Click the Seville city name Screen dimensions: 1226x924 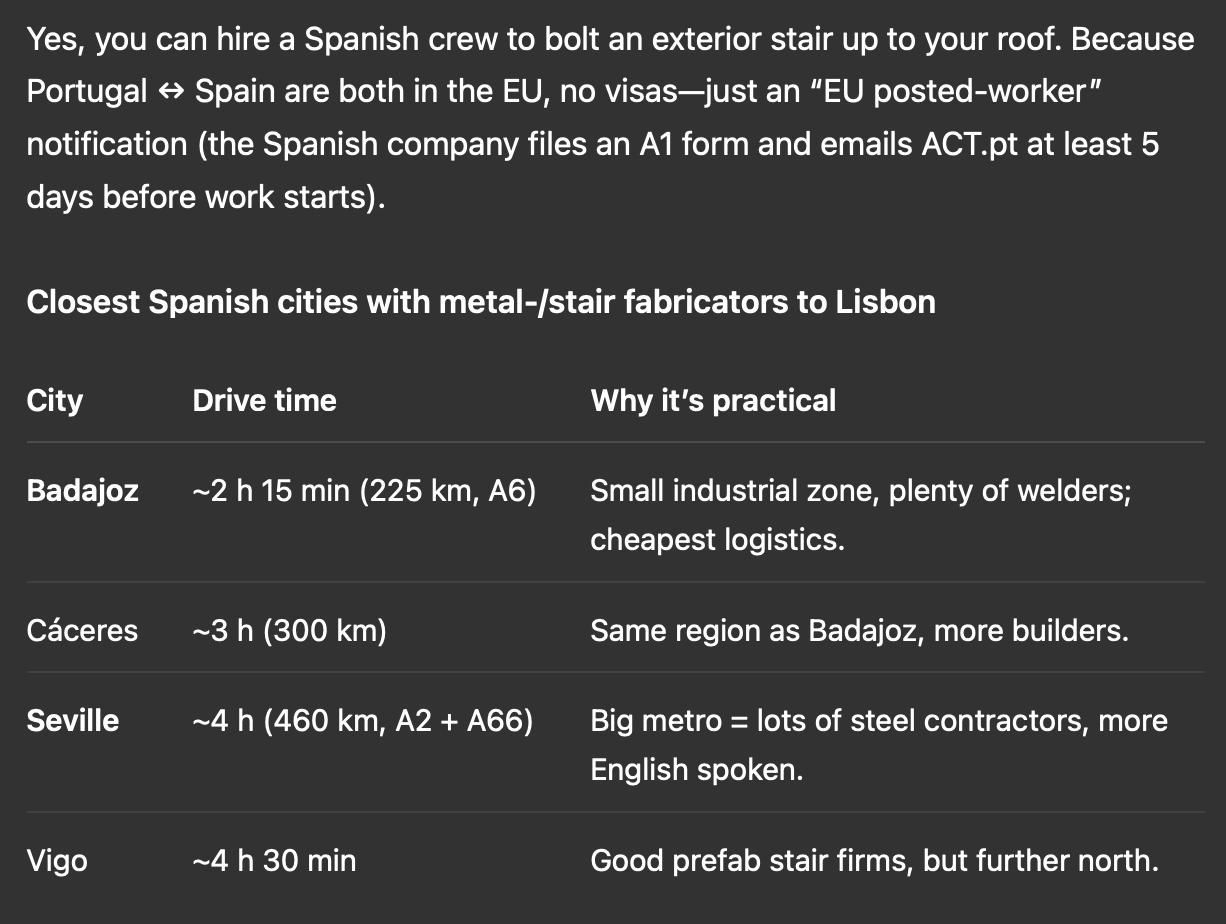[x=73, y=721]
